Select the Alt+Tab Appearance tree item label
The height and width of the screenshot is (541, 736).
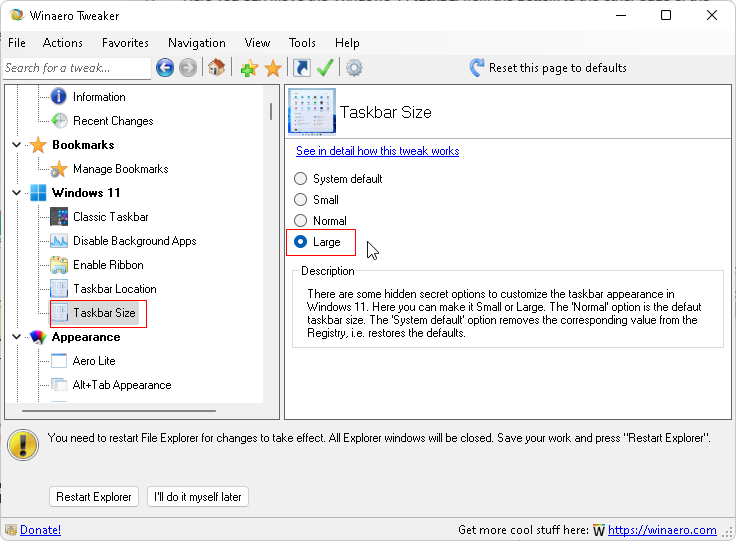coord(122,385)
